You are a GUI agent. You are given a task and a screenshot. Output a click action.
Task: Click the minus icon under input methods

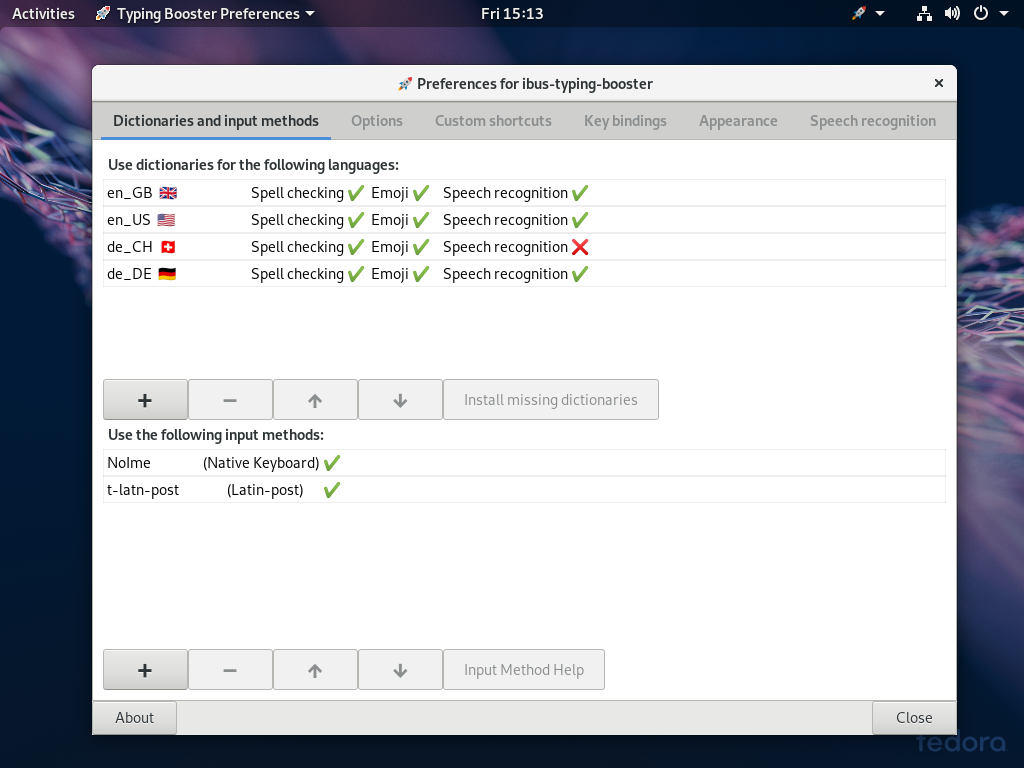(x=230, y=670)
